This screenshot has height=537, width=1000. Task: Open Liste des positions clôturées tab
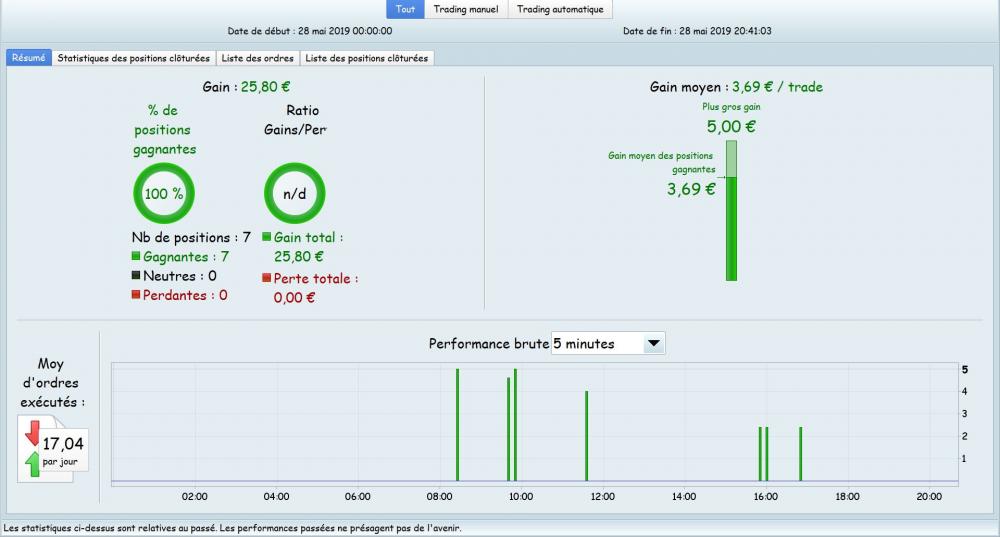(x=367, y=58)
